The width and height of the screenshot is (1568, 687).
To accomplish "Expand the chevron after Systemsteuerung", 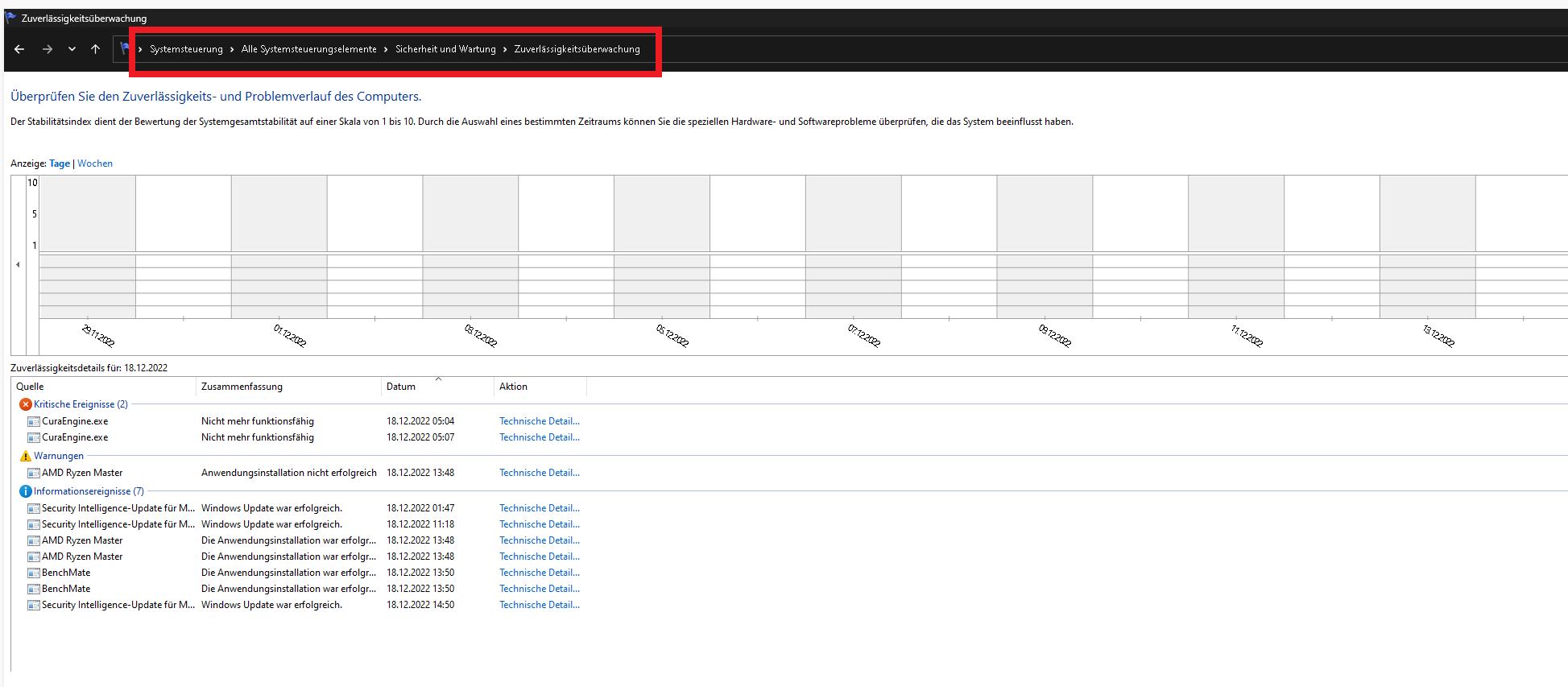I will [232, 49].
